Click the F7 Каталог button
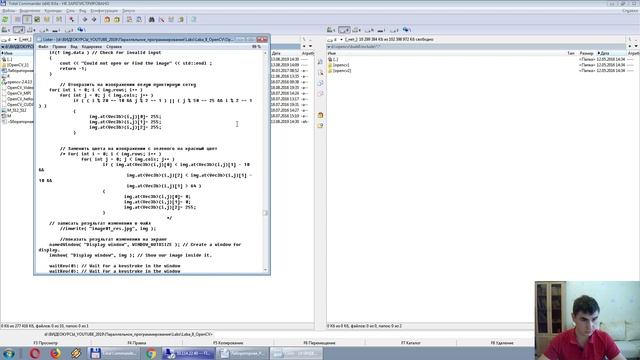 [x=411, y=343]
